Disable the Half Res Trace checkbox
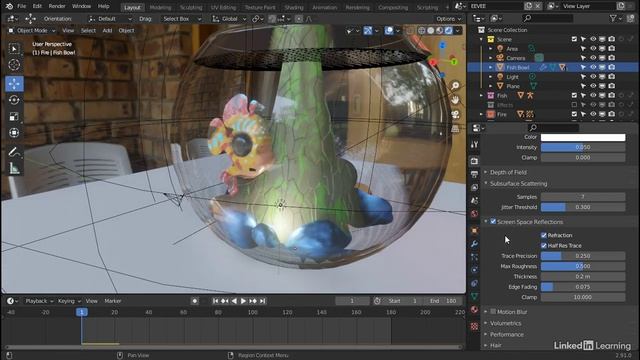The height and width of the screenshot is (360, 640). [544, 245]
